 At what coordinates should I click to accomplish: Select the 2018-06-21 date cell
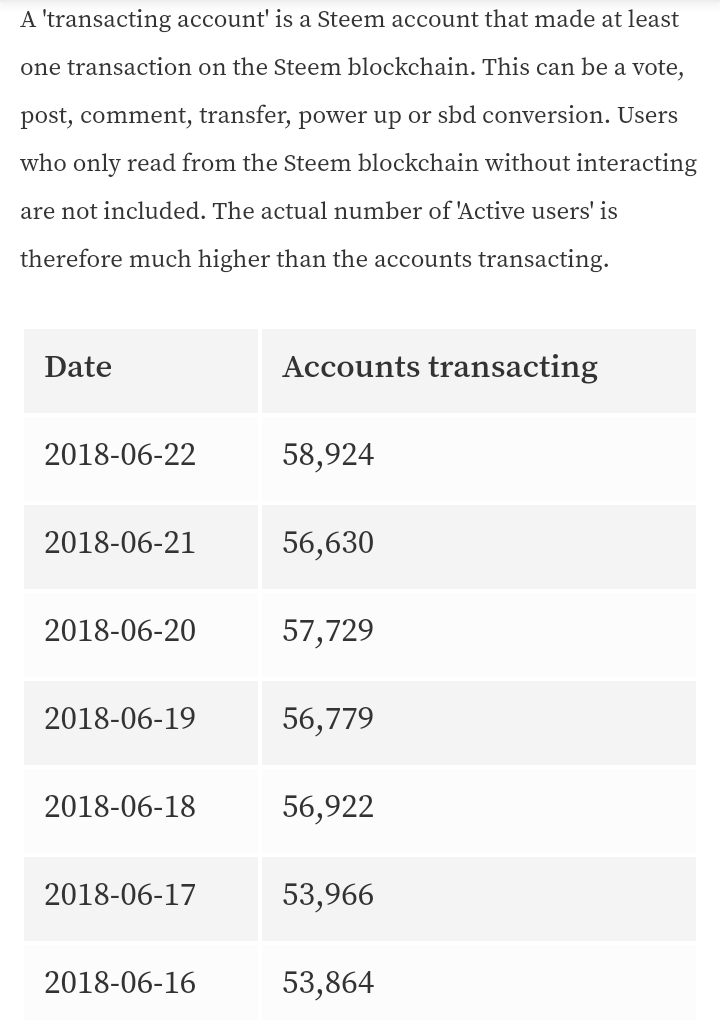pos(141,547)
